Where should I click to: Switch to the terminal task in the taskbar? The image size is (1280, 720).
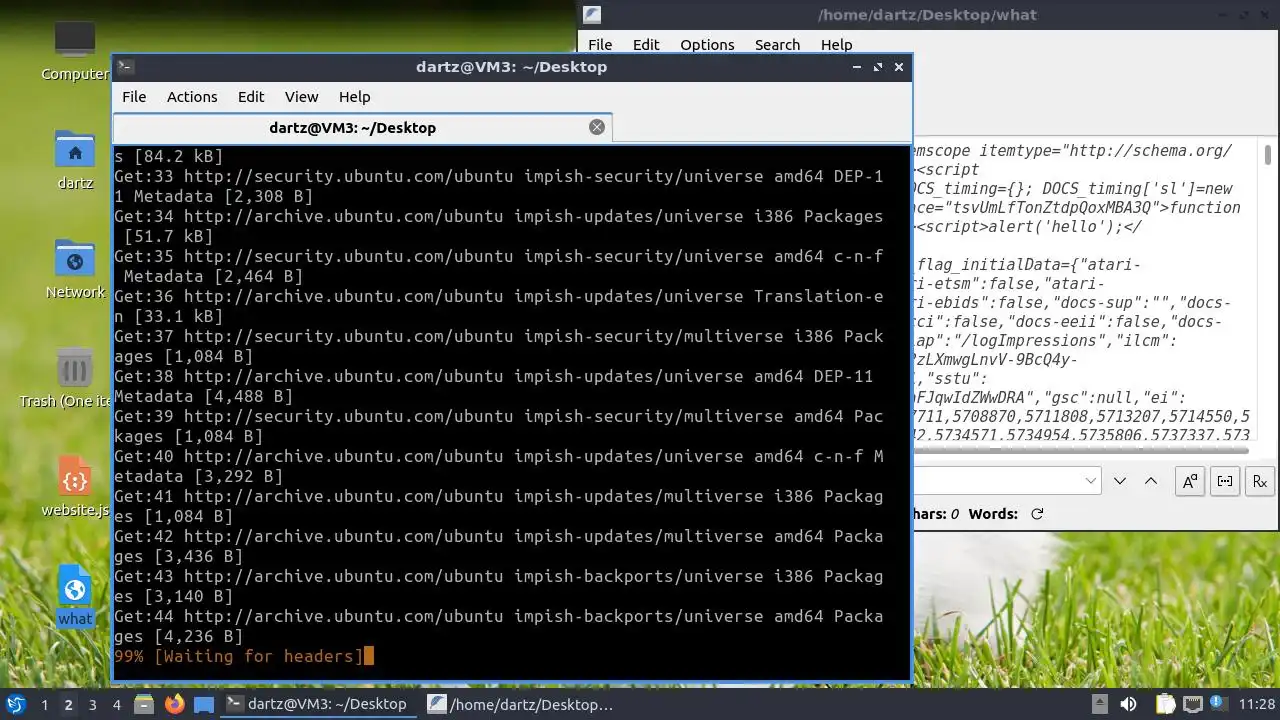pos(318,704)
